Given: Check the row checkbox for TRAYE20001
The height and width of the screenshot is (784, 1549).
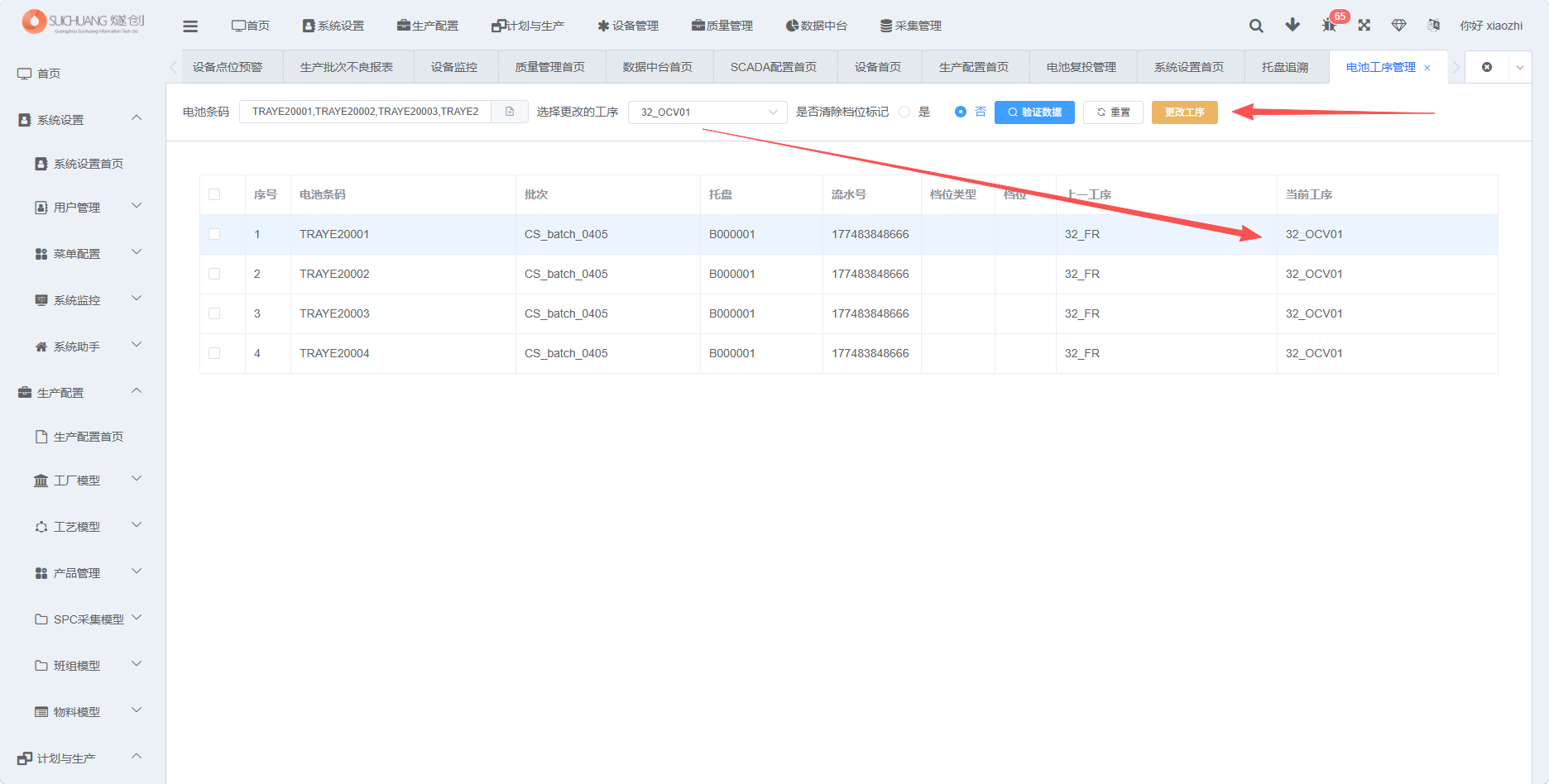Looking at the screenshot, I should click(x=214, y=234).
